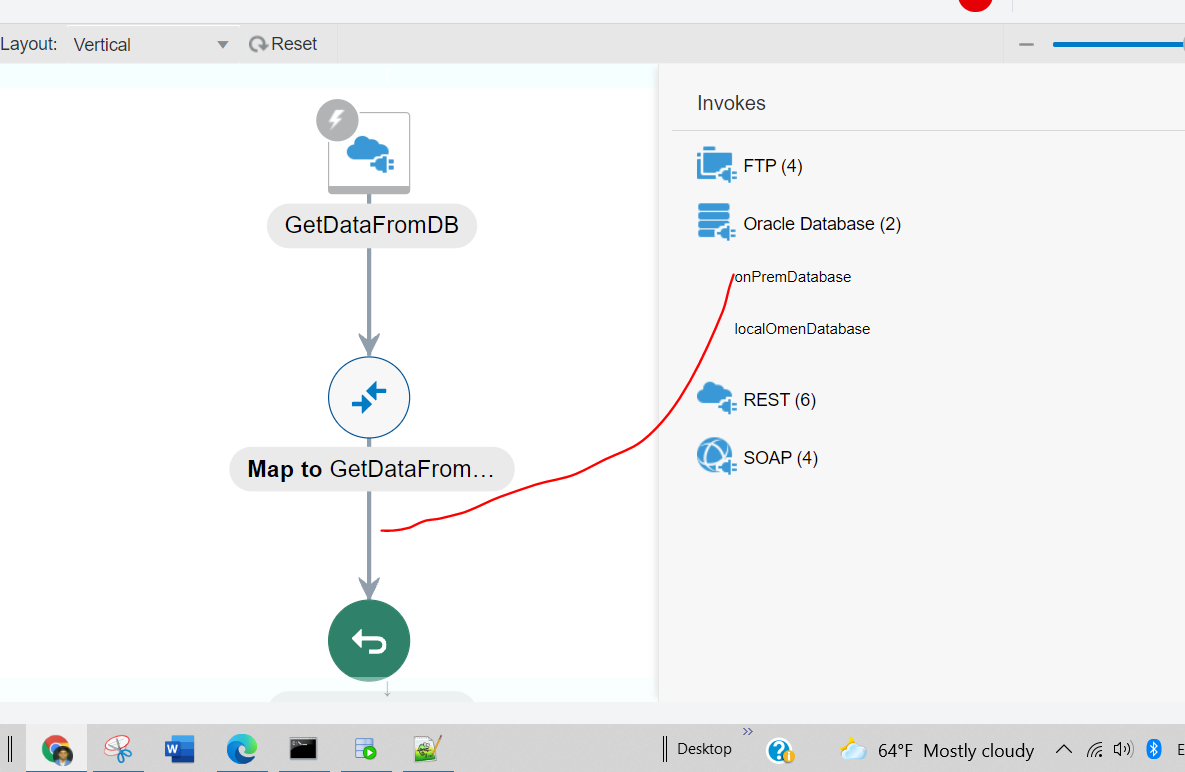The height and width of the screenshot is (772, 1185).
Task: Click the Oracle Database adapter icon
Action: coord(715,222)
